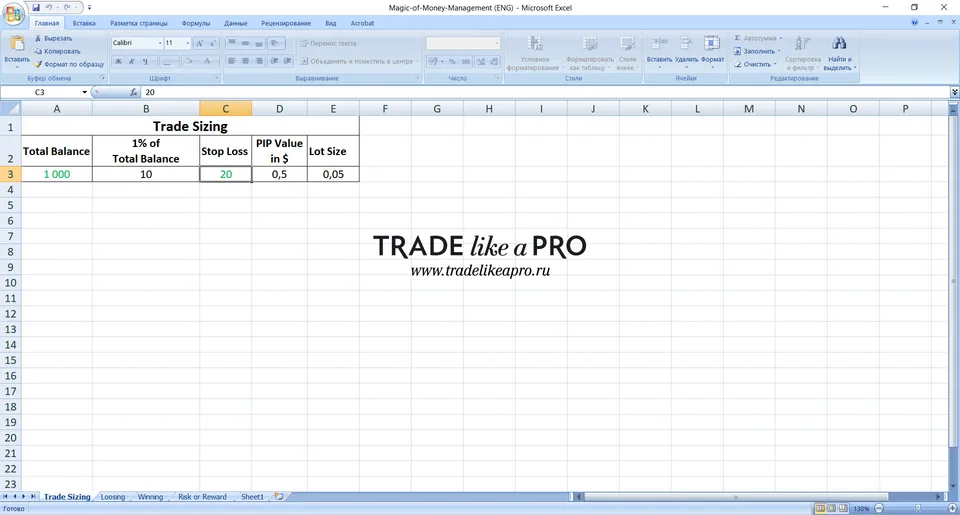
Task: Apply cell borders with the borders icon
Action: [167, 61]
